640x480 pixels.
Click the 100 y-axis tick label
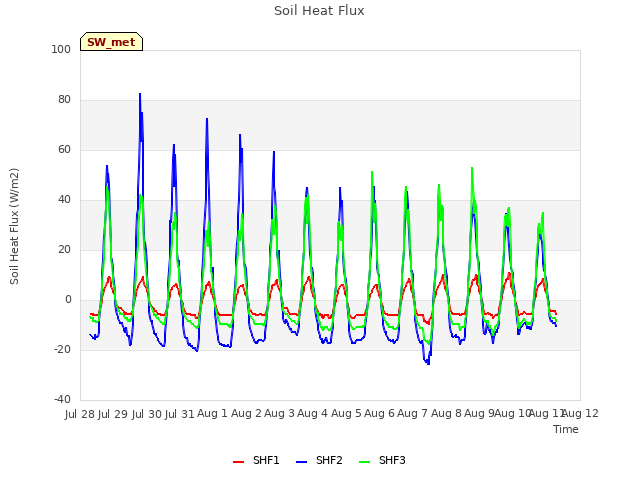pyautogui.click(x=61, y=49)
